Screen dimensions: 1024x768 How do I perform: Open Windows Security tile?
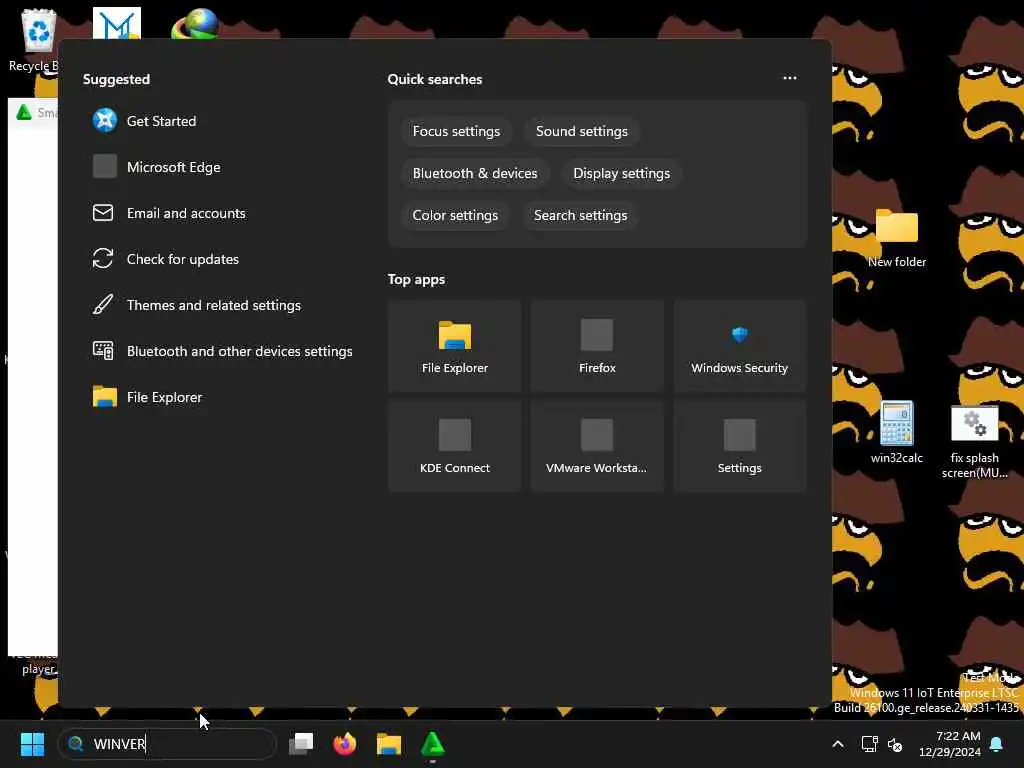[x=739, y=346]
